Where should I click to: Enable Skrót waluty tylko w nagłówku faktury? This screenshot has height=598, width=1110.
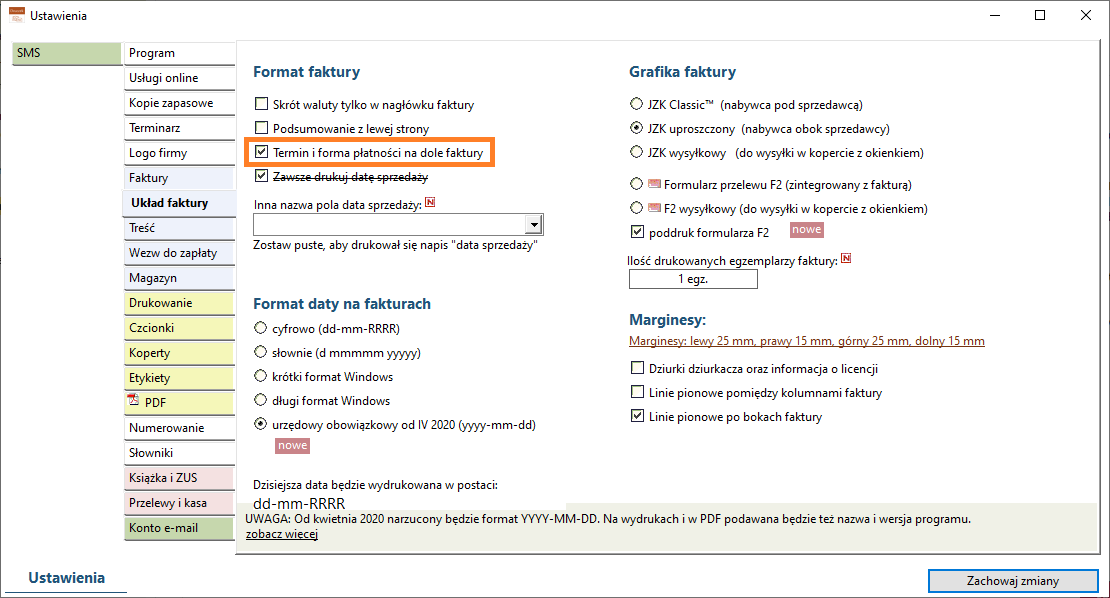click(261, 104)
